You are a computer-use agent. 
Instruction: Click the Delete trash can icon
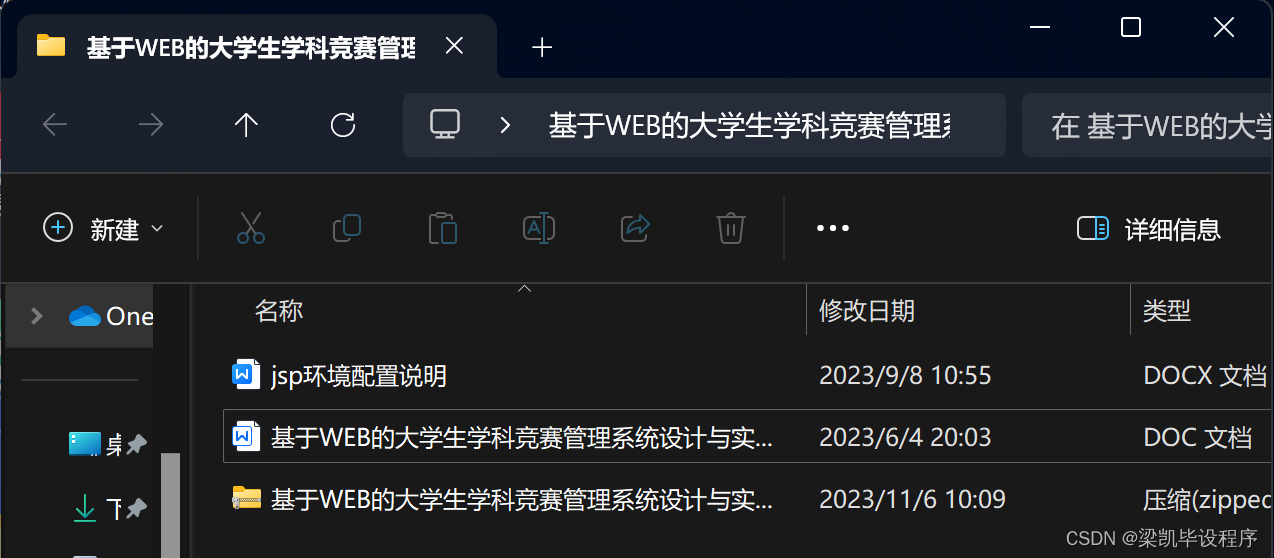click(731, 228)
